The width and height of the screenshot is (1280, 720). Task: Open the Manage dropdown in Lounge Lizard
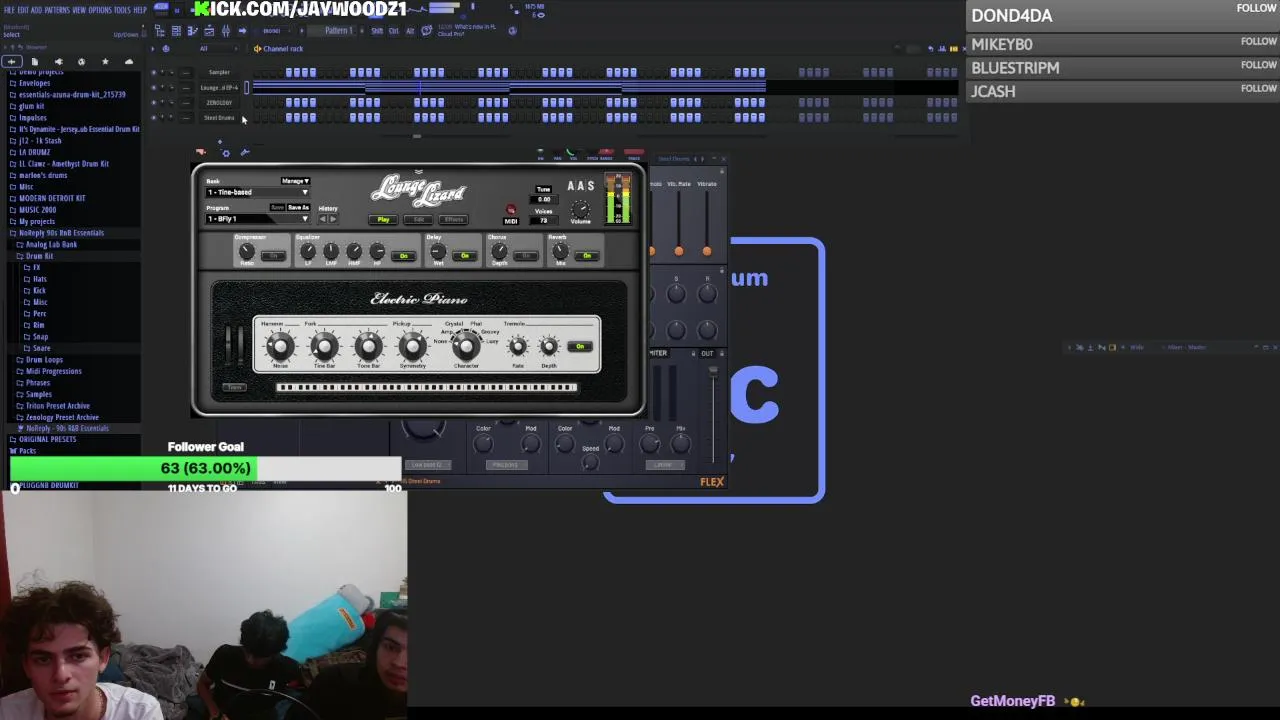tap(295, 181)
